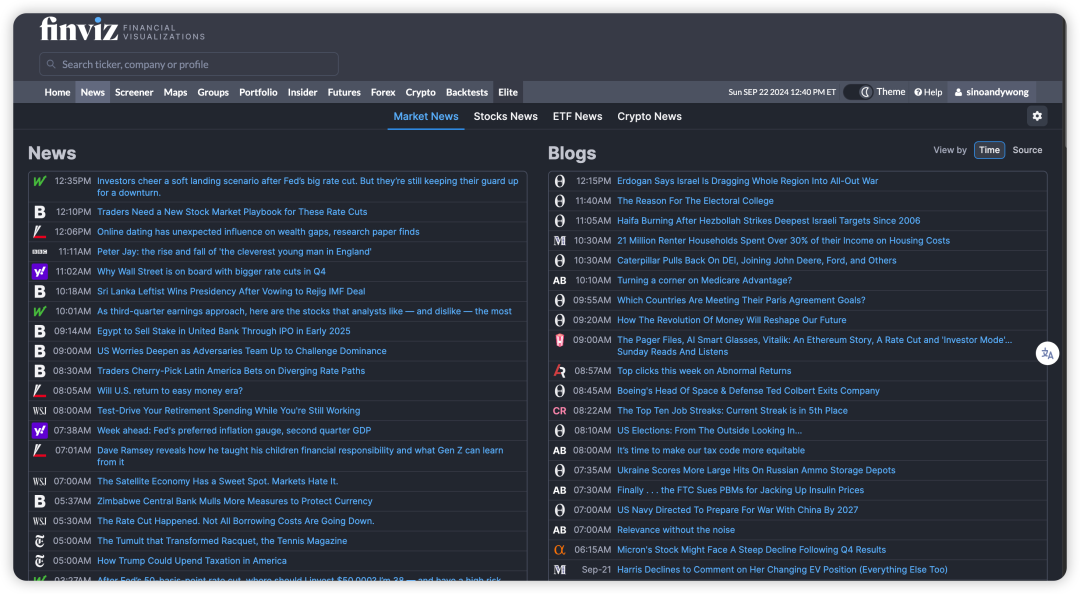This screenshot has width=1080, height=594.
Task: Click Mish icon beside '21 Million Renter Households'
Action: point(560,240)
